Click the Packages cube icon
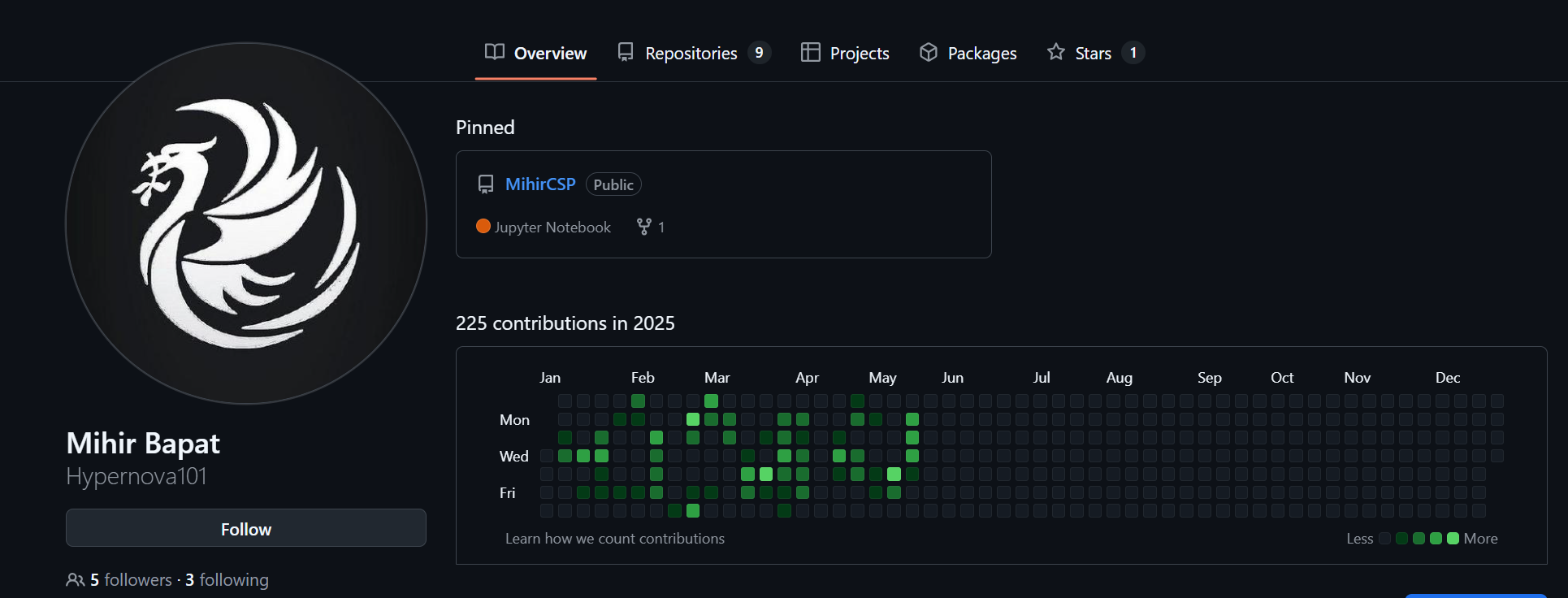Screen dimensions: 1568x598 929,52
